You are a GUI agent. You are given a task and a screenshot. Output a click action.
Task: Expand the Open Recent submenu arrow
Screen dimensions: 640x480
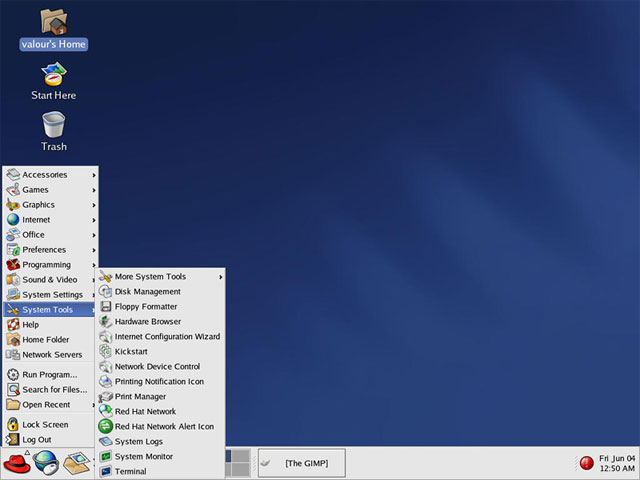tap(94, 405)
